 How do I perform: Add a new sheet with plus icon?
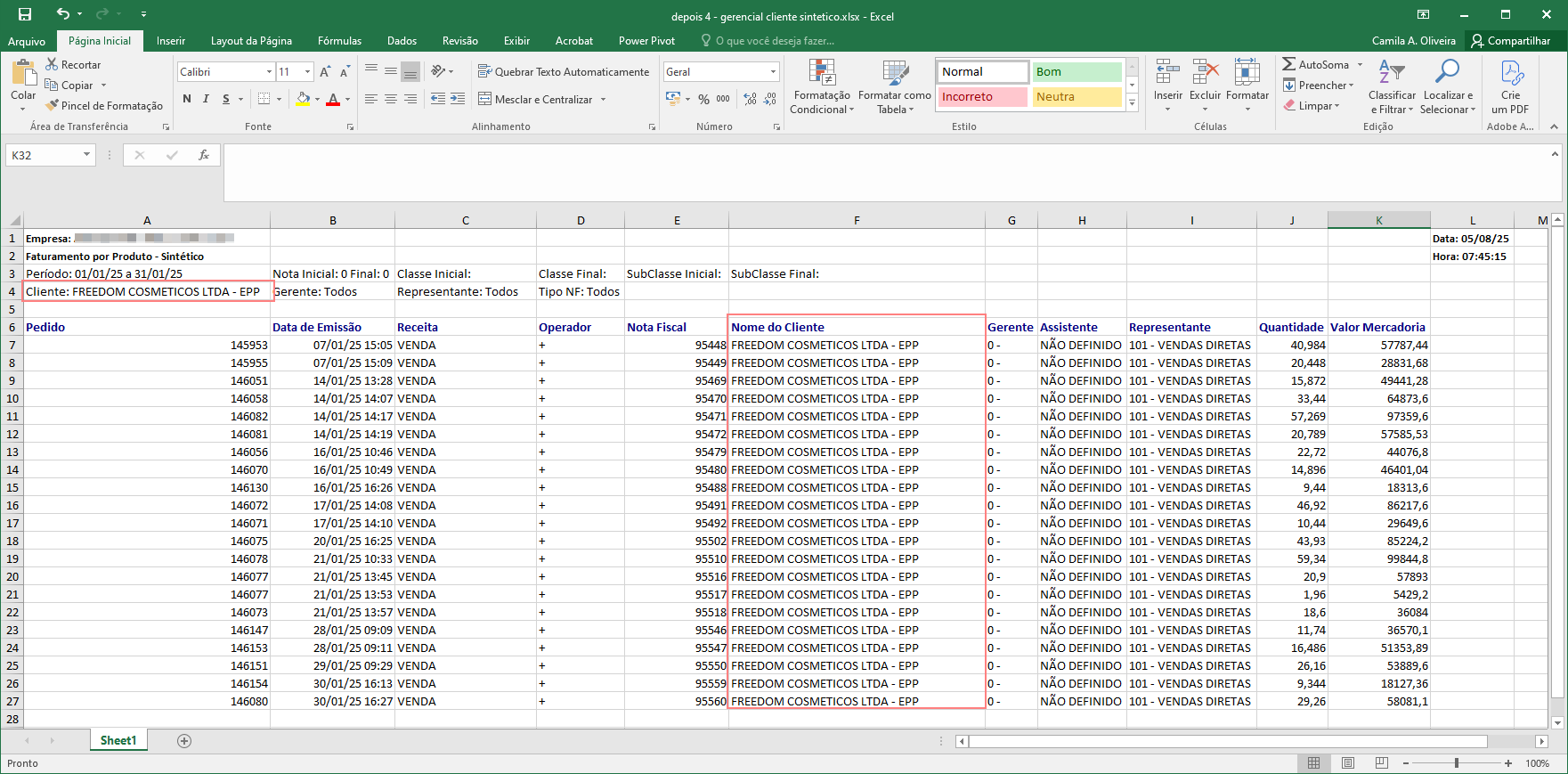point(184,741)
